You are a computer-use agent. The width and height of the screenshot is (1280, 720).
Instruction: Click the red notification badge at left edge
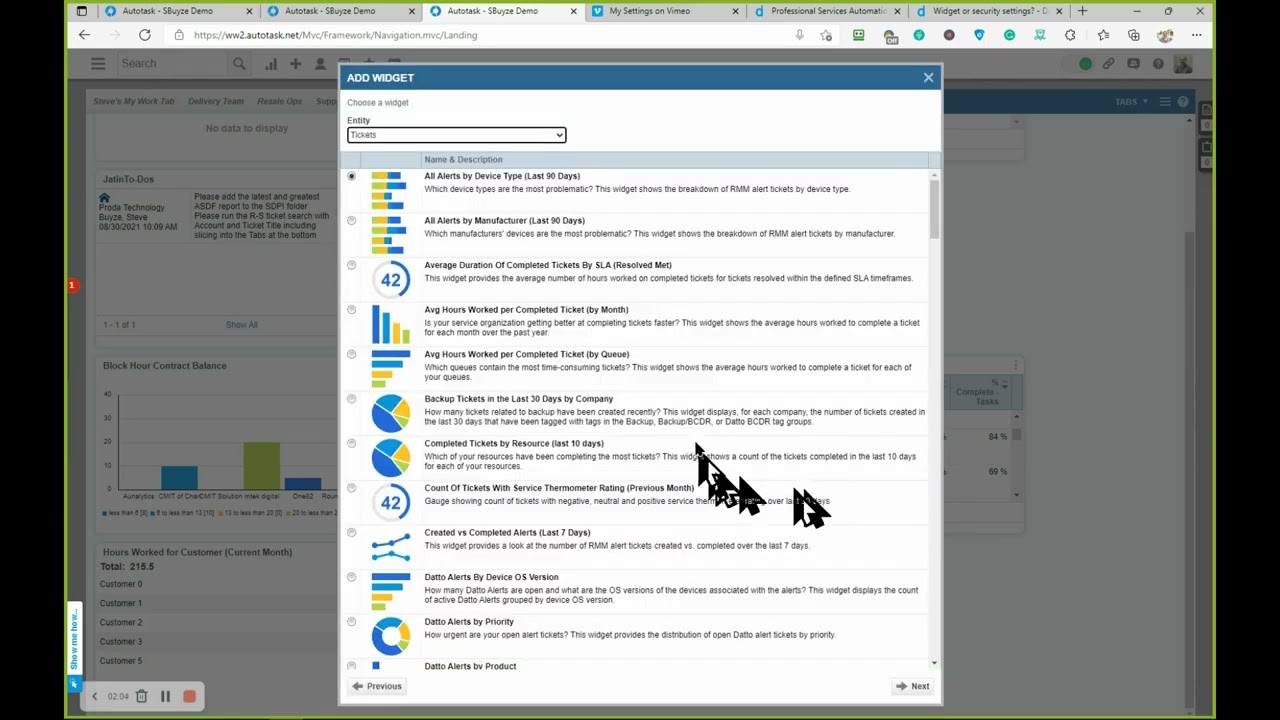click(72, 285)
